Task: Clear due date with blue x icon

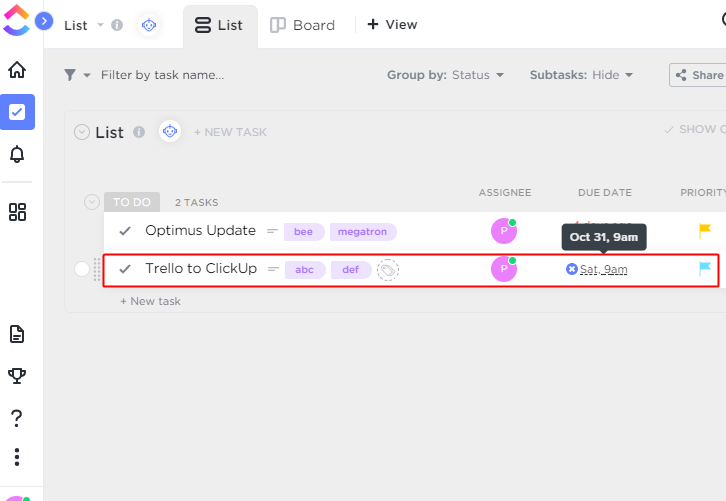Action: [x=572, y=269]
